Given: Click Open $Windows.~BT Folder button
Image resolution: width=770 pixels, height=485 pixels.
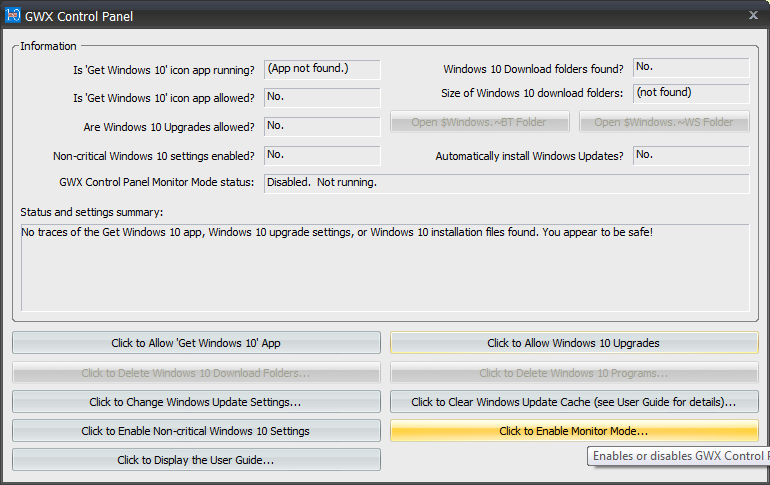Looking at the screenshot, I should (480, 122).
